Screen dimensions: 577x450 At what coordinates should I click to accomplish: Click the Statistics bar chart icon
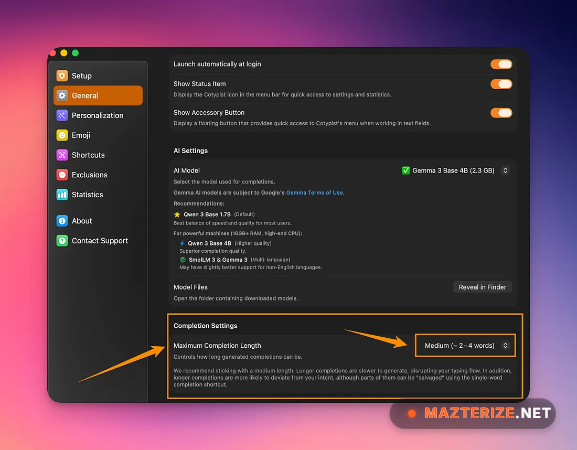coord(62,194)
